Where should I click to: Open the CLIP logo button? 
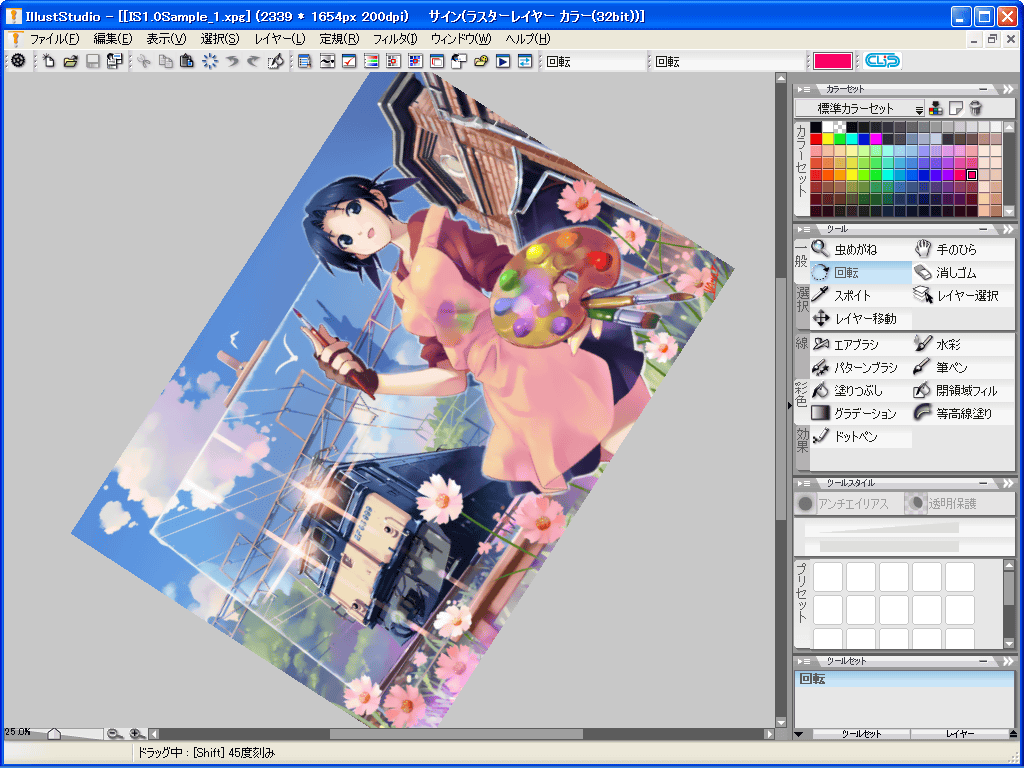[x=882, y=61]
